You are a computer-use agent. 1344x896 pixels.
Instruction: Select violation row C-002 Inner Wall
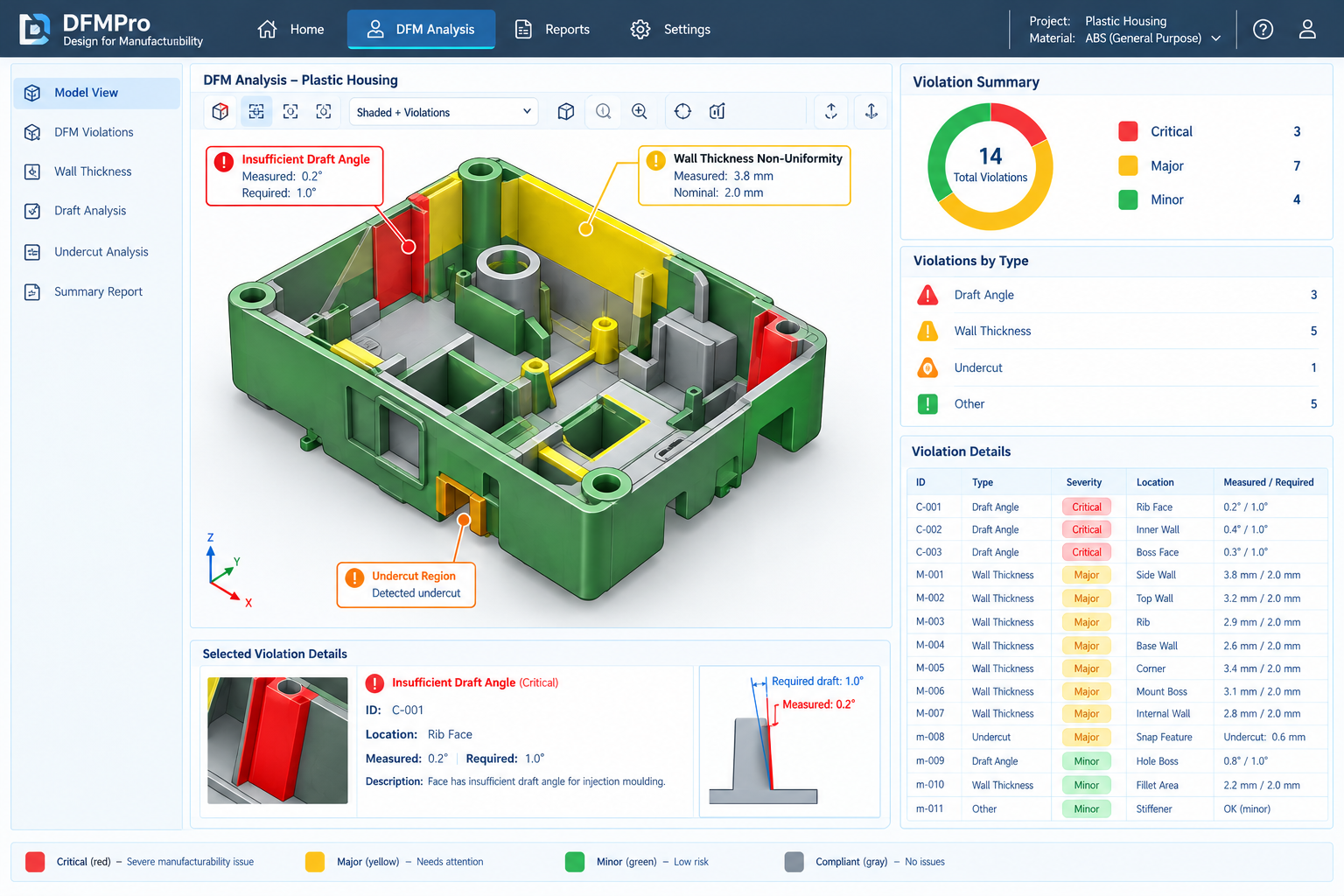[1117, 529]
